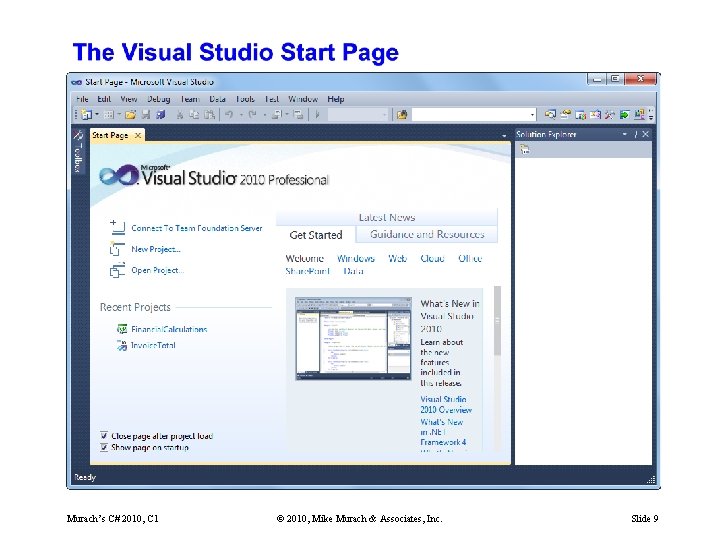Click What's New in .NET Framework 4 link
Image resolution: width=720 pixels, height=540 pixels.
(x=443, y=432)
